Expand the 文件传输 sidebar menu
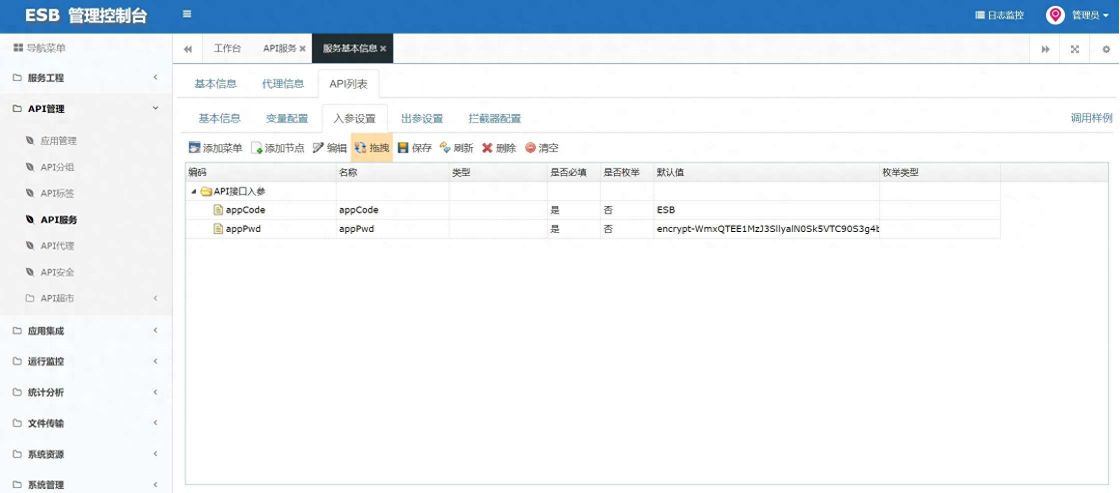This screenshot has height=493, width=1120. click(86, 423)
